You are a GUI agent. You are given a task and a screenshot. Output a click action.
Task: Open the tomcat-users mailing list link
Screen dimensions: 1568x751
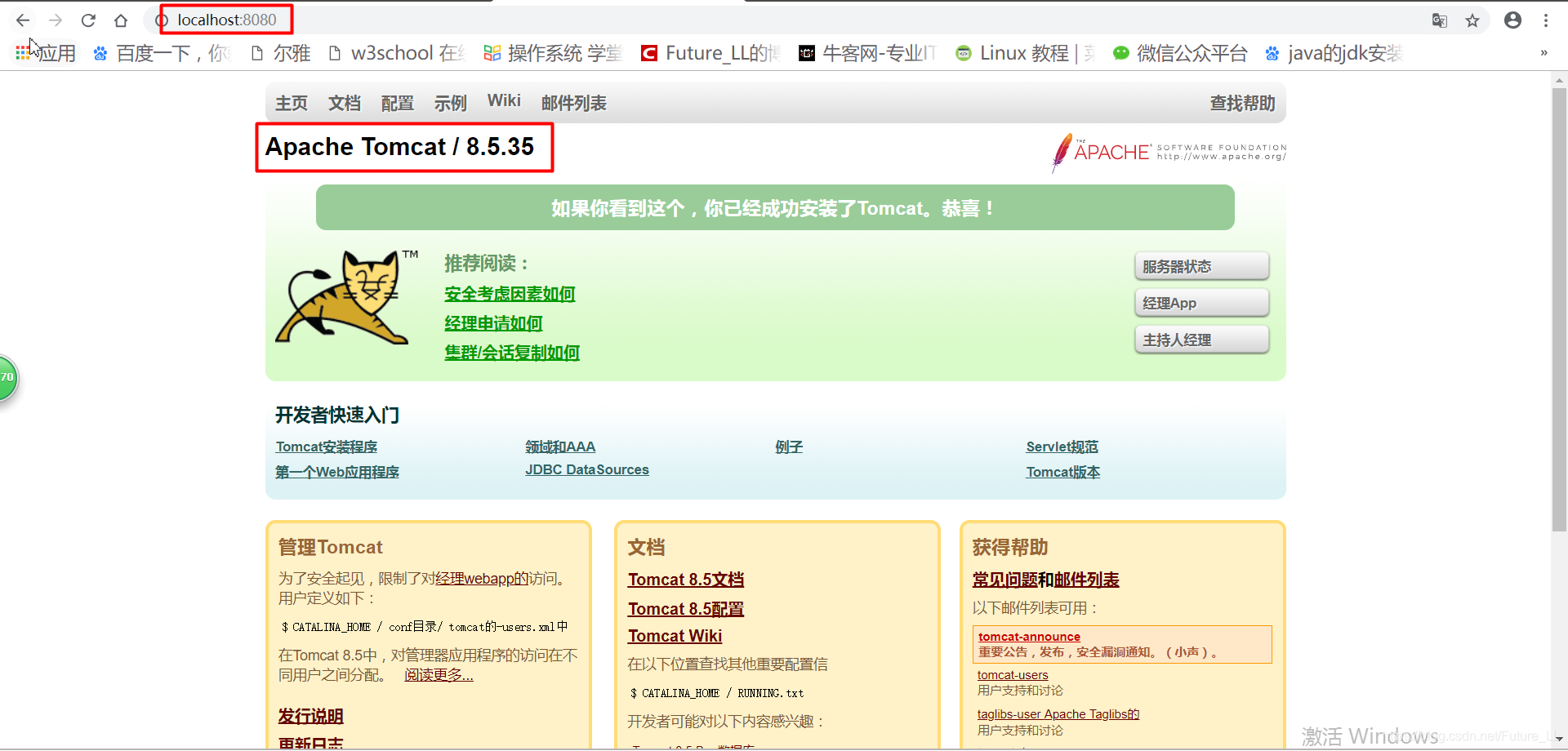click(1013, 675)
